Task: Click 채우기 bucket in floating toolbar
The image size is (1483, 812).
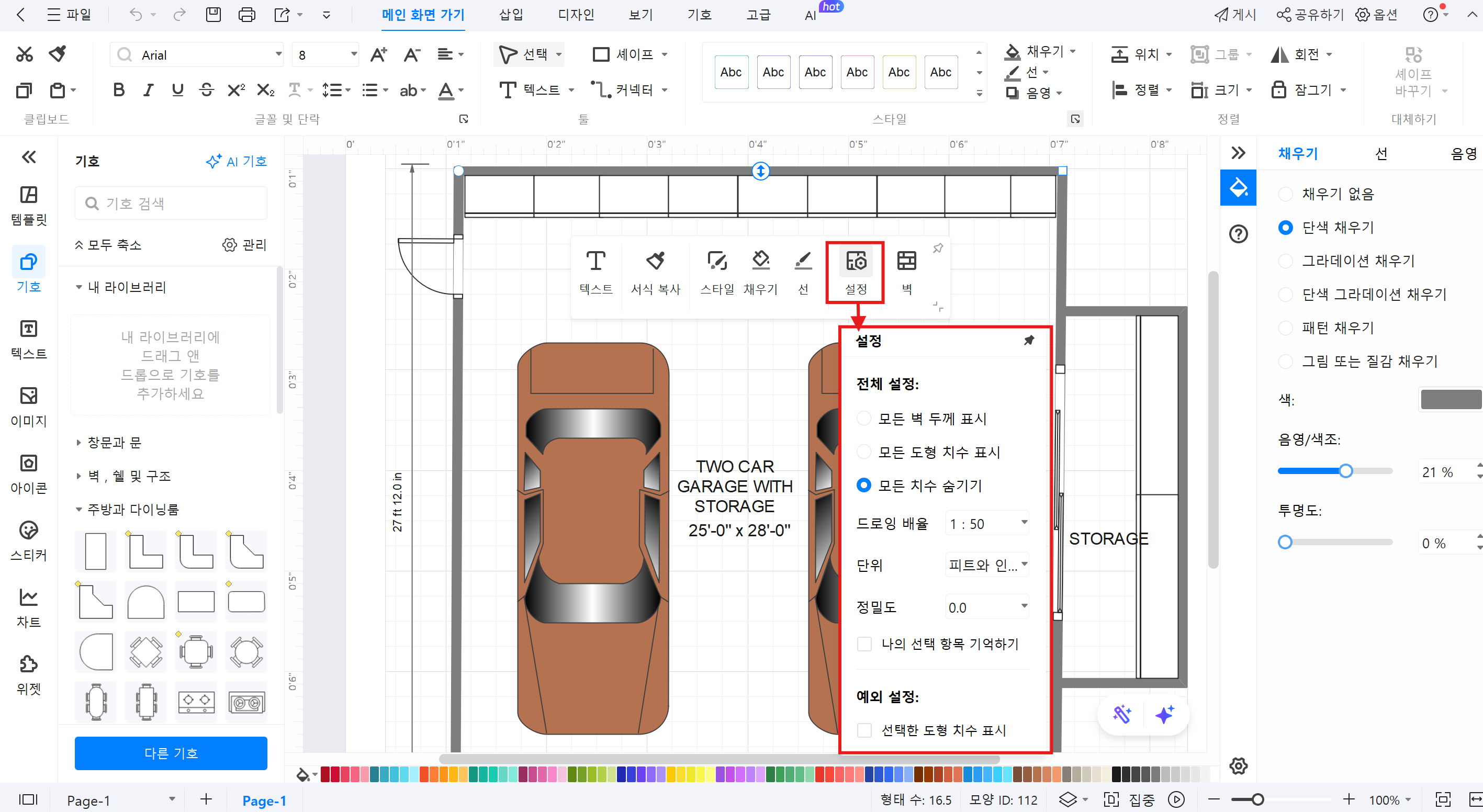Action: 760,273
